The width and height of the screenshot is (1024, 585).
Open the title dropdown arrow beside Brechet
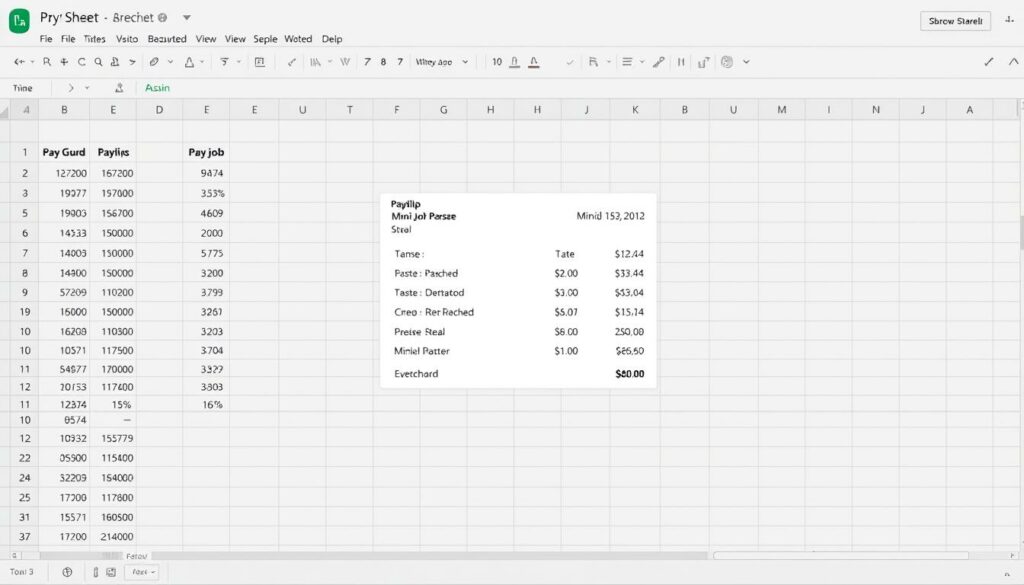[187, 18]
